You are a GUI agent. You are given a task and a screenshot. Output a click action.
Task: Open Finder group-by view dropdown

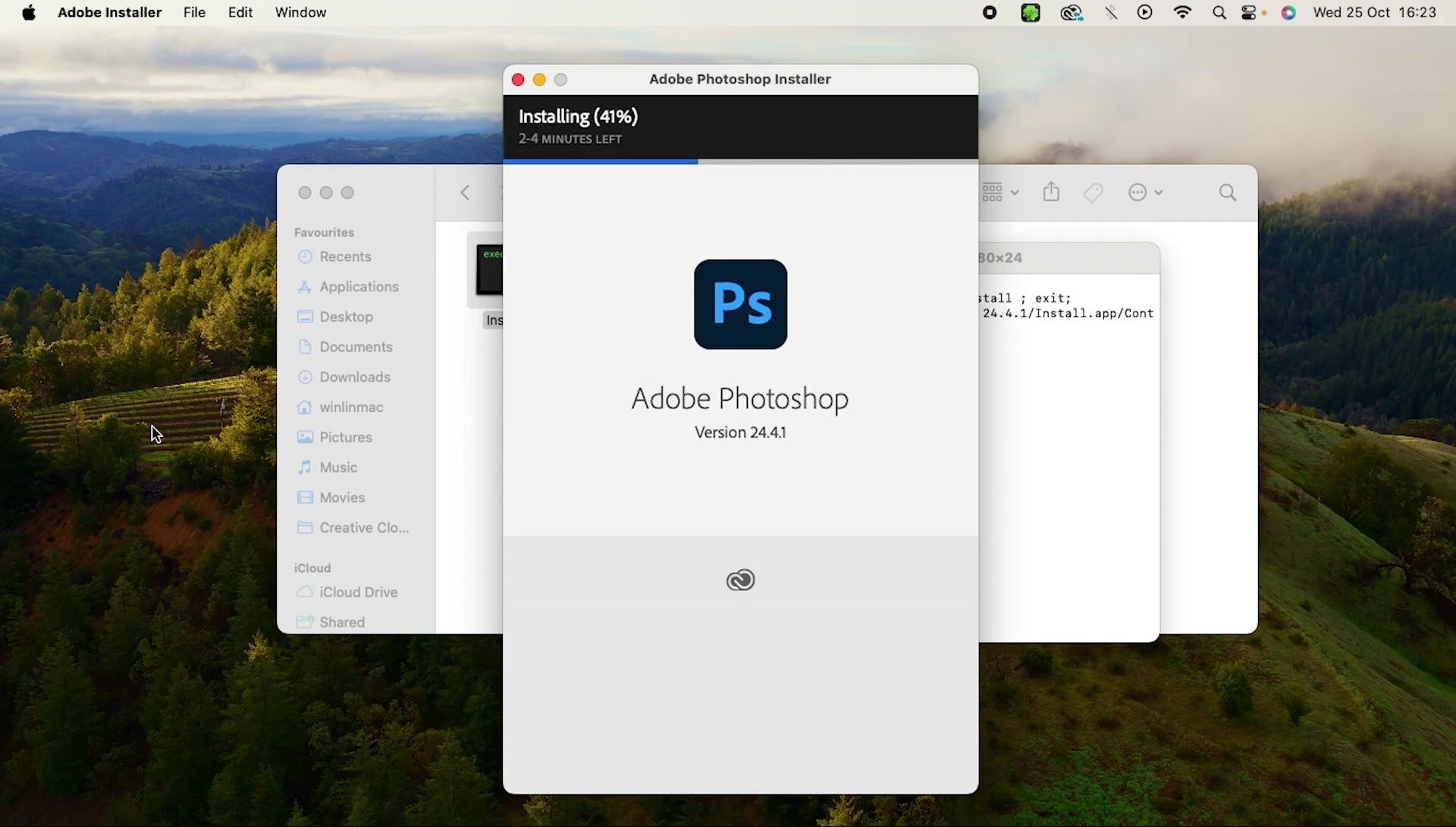1000,193
